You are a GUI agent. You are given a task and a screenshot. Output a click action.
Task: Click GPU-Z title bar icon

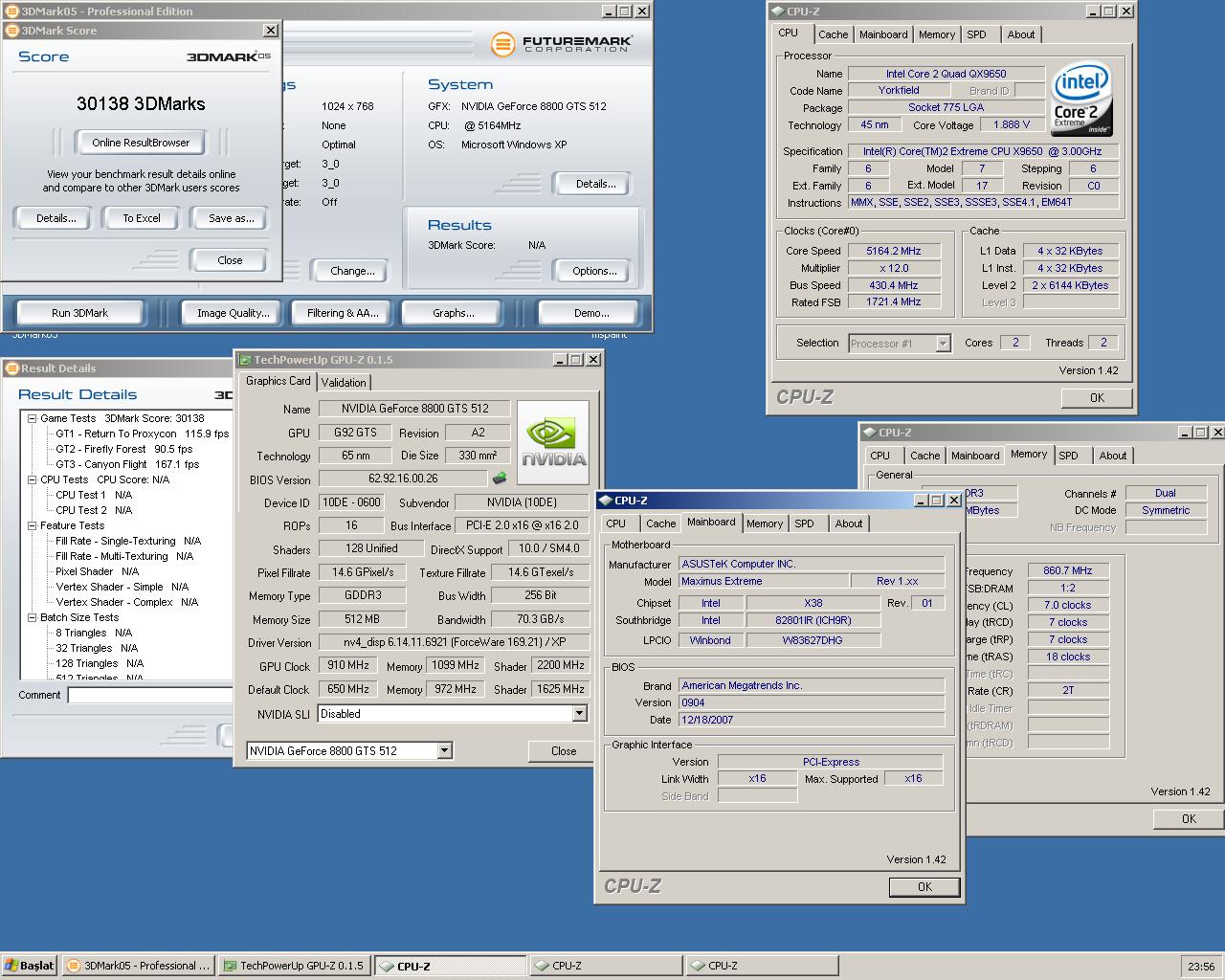point(245,360)
